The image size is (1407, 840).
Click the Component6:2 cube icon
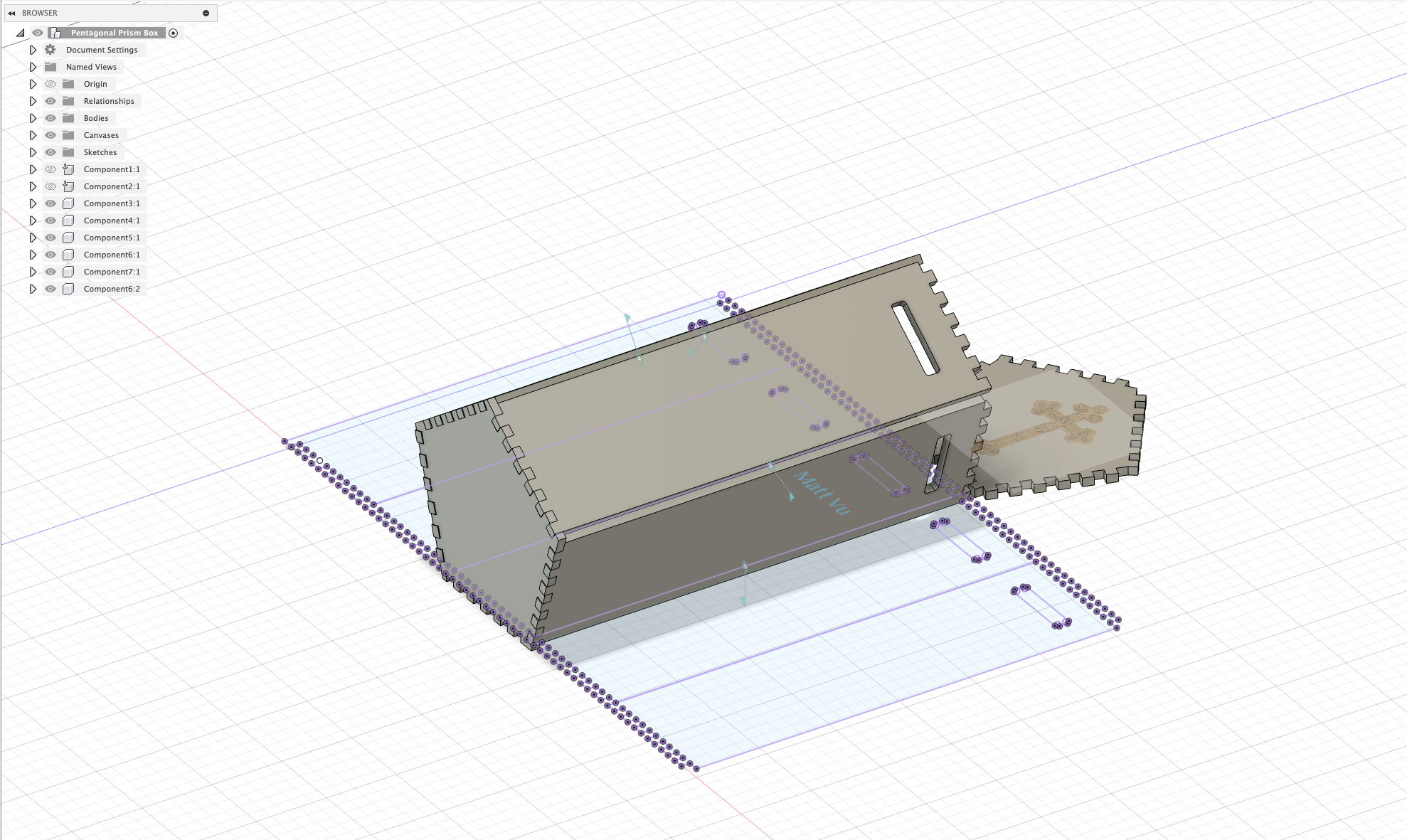pos(68,289)
